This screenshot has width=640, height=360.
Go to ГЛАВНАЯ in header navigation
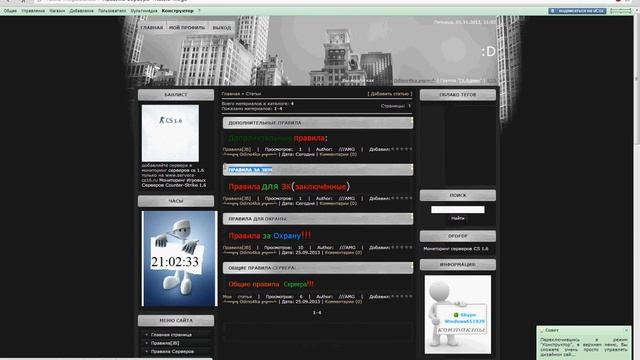pyautogui.click(x=152, y=28)
